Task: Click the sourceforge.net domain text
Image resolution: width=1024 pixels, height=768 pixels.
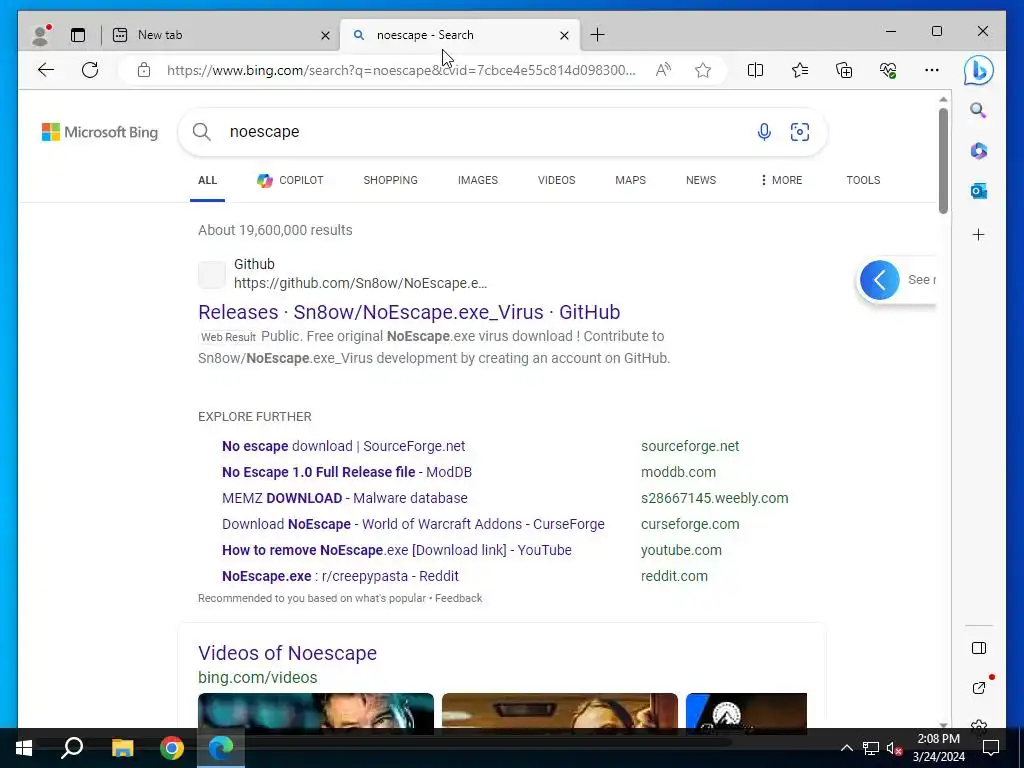Action: 690,446
